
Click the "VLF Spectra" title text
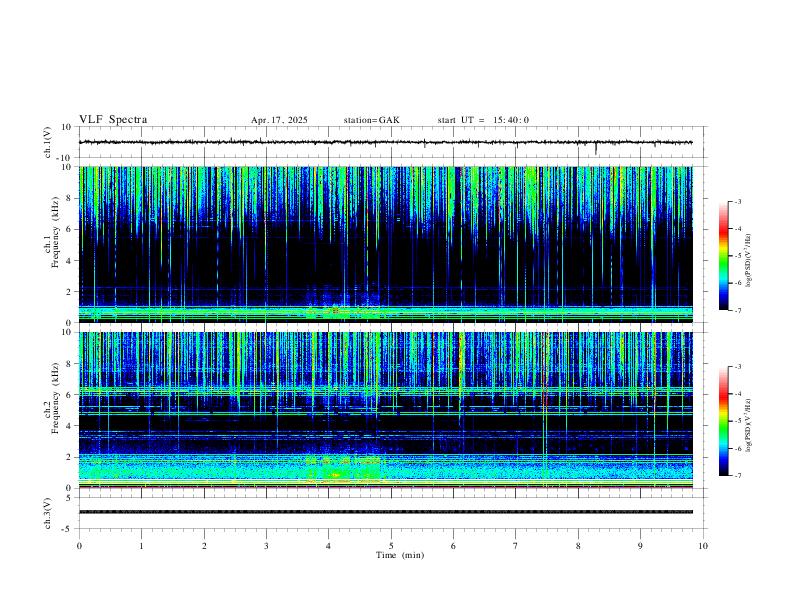tap(113, 120)
